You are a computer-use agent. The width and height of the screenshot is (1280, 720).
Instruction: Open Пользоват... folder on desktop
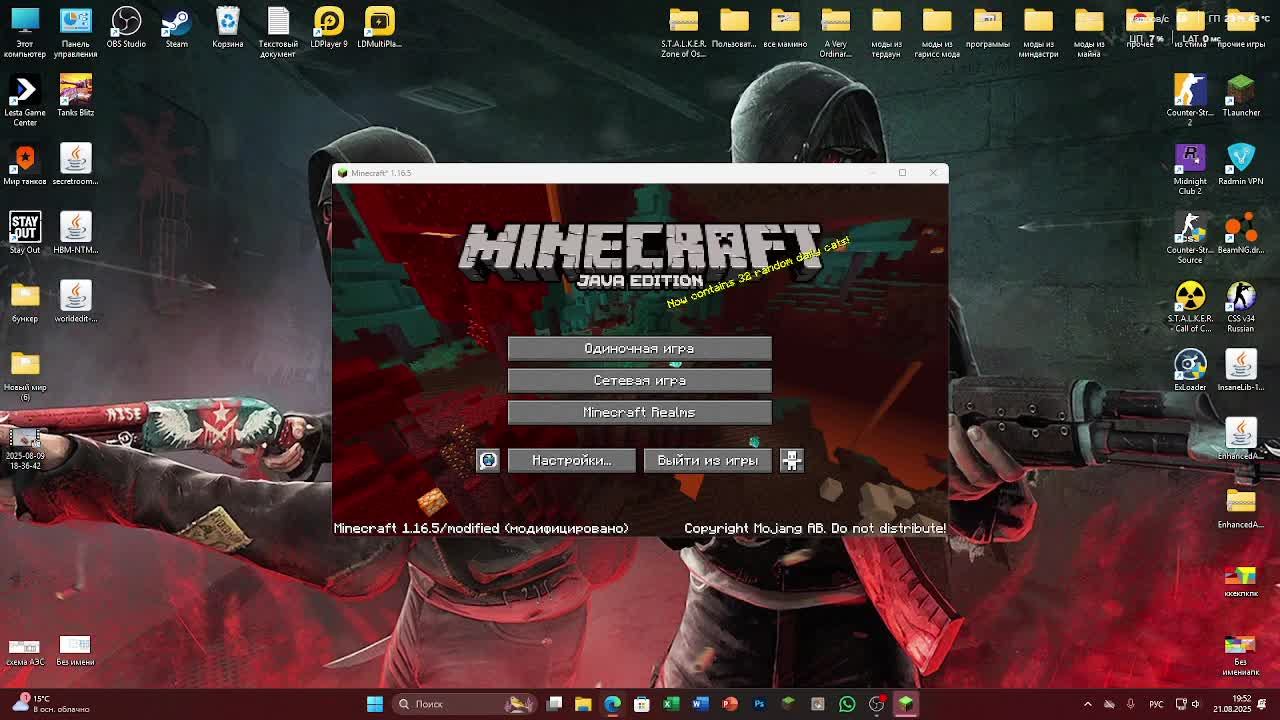734,27
